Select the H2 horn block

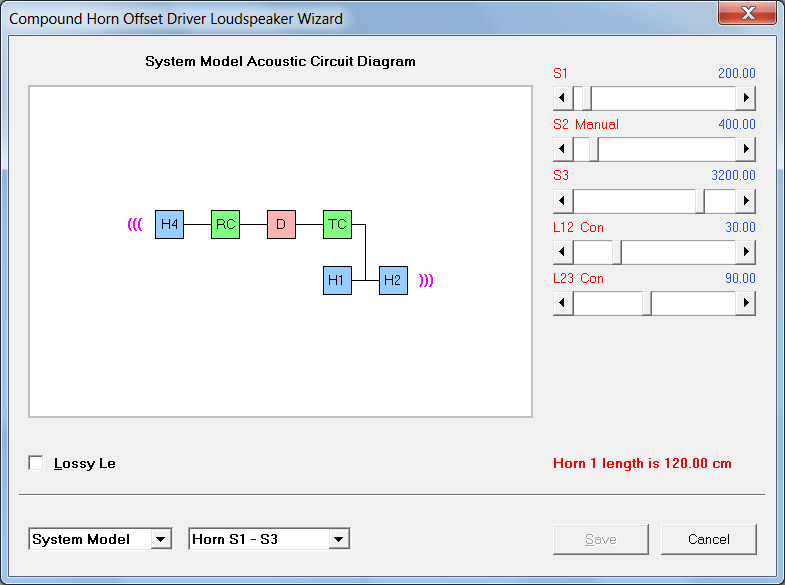point(394,280)
